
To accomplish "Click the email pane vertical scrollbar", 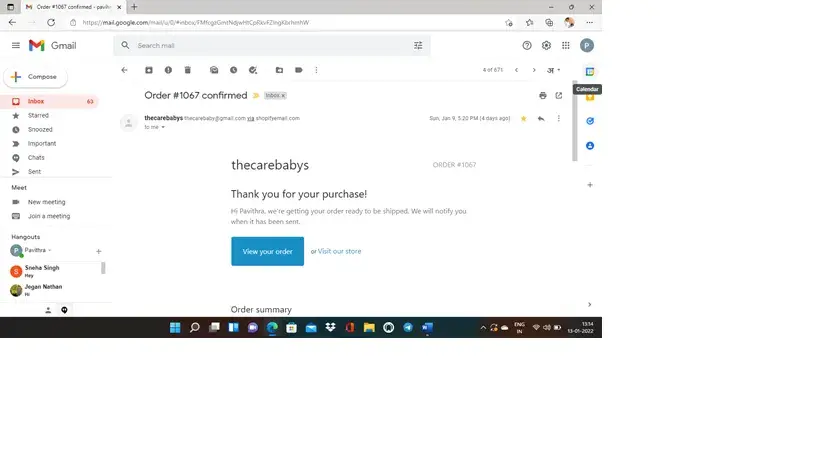I will point(575,121).
